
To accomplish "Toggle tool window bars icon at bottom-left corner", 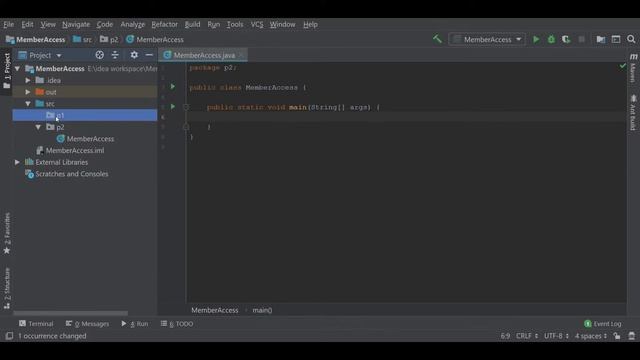I will pyautogui.click(x=9, y=336).
